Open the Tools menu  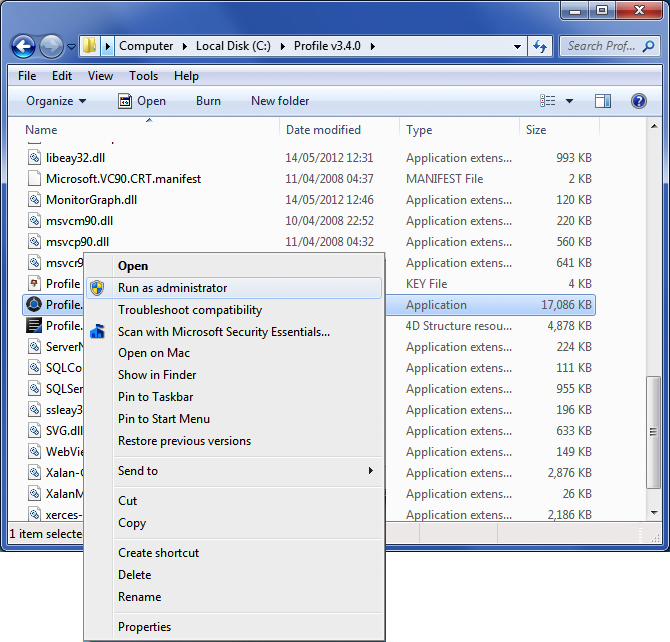(x=143, y=76)
